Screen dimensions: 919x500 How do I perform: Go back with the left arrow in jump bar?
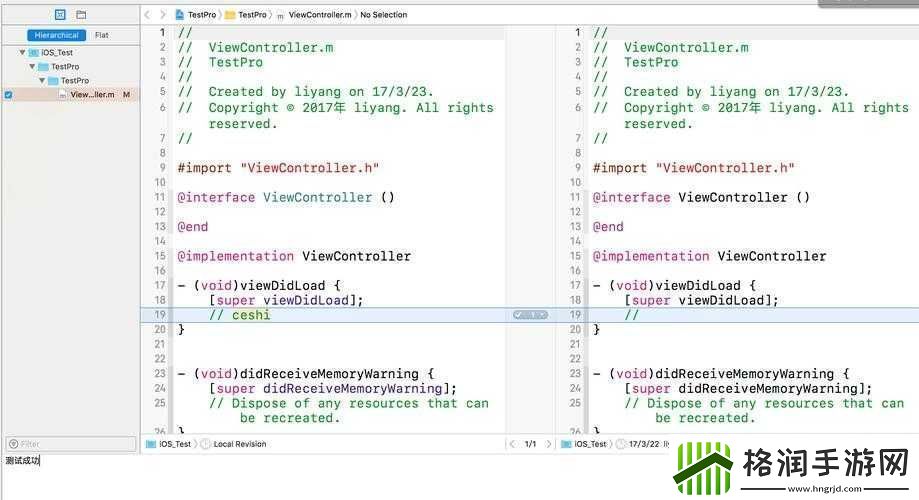pyautogui.click(x=147, y=15)
